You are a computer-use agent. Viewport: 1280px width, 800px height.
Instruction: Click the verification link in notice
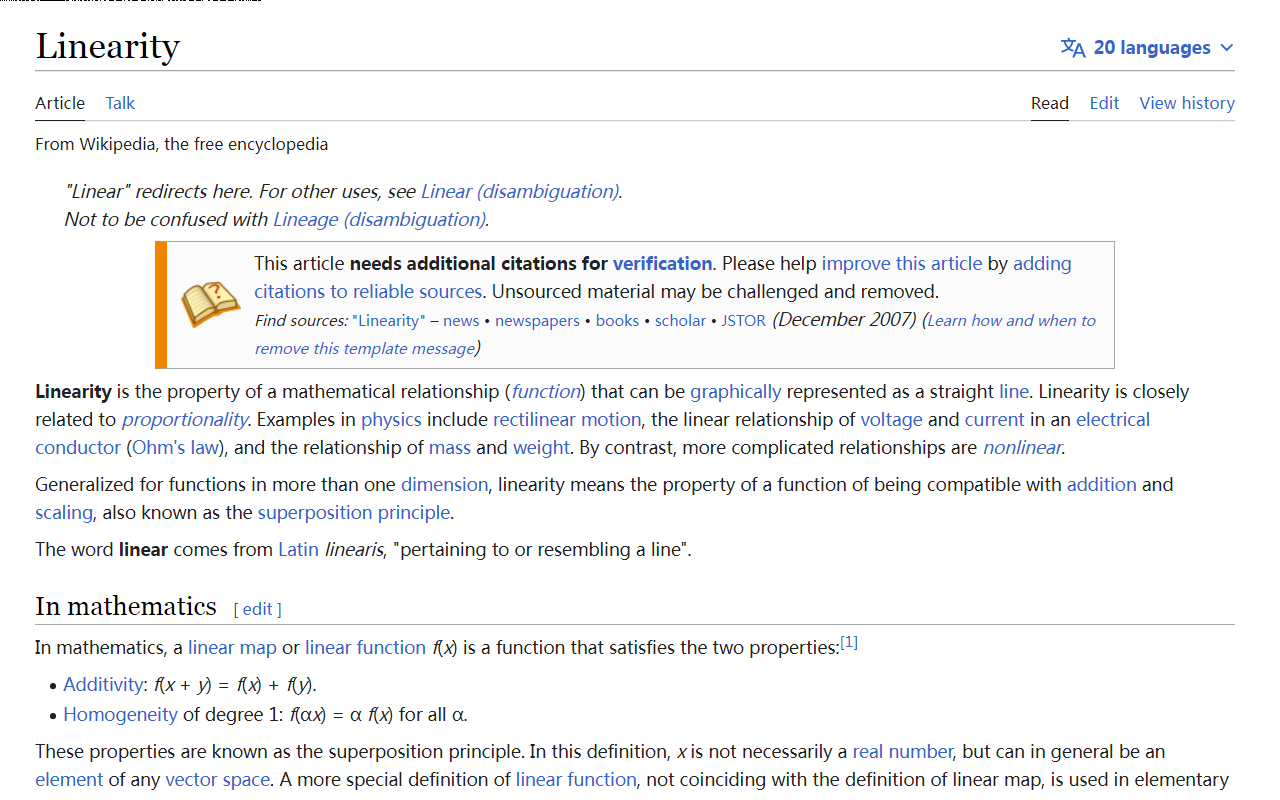pyautogui.click(x=662, y=263)
